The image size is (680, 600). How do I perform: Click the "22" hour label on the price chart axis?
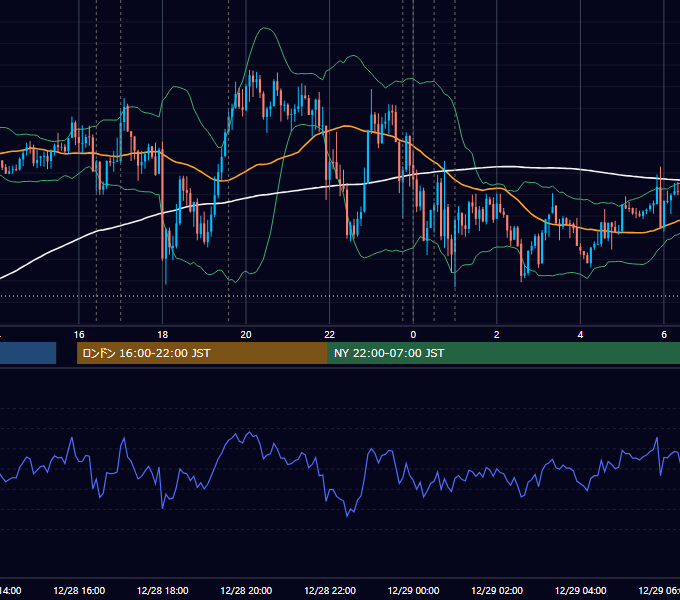coord(330,335)
